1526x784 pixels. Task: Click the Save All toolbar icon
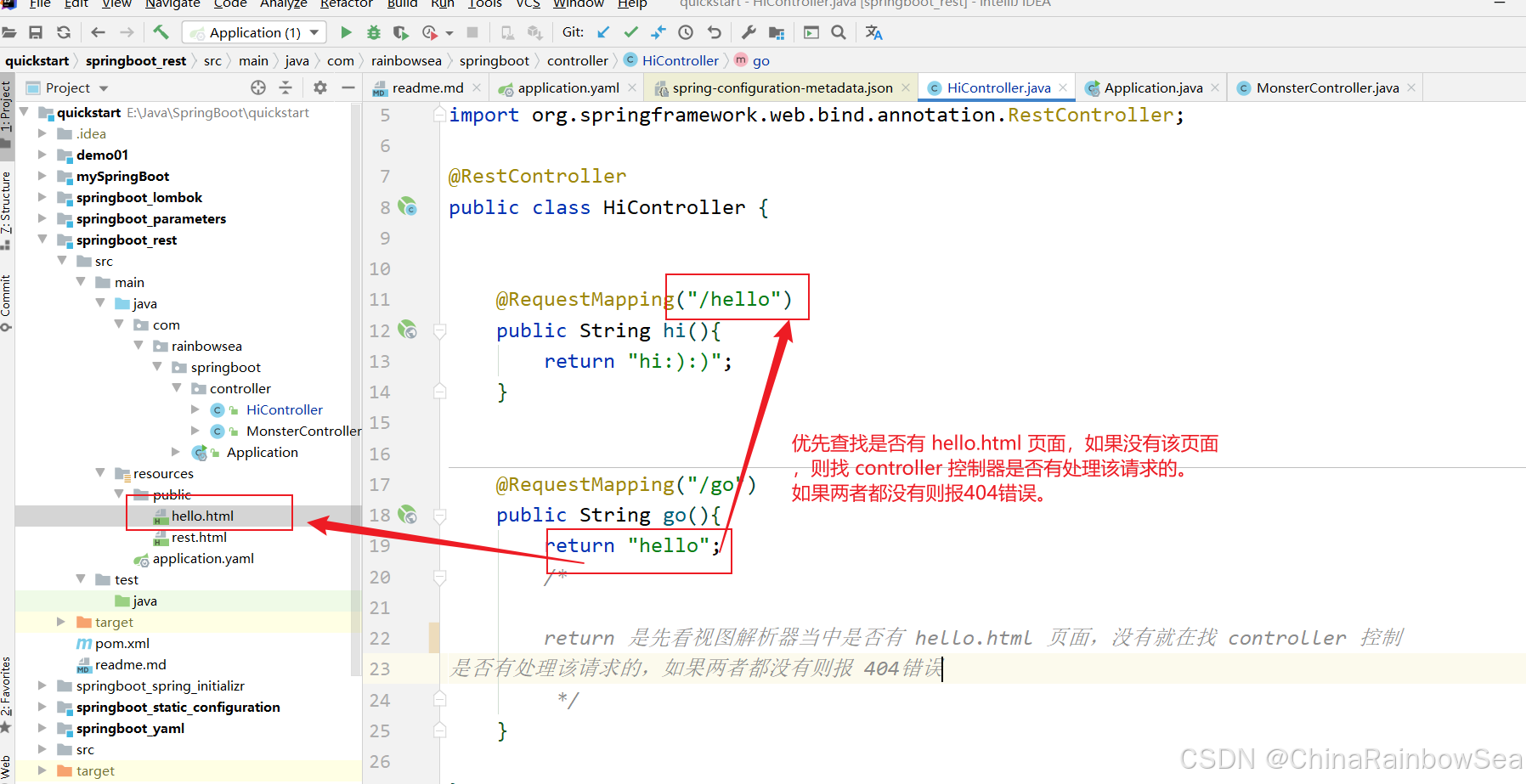36,32
